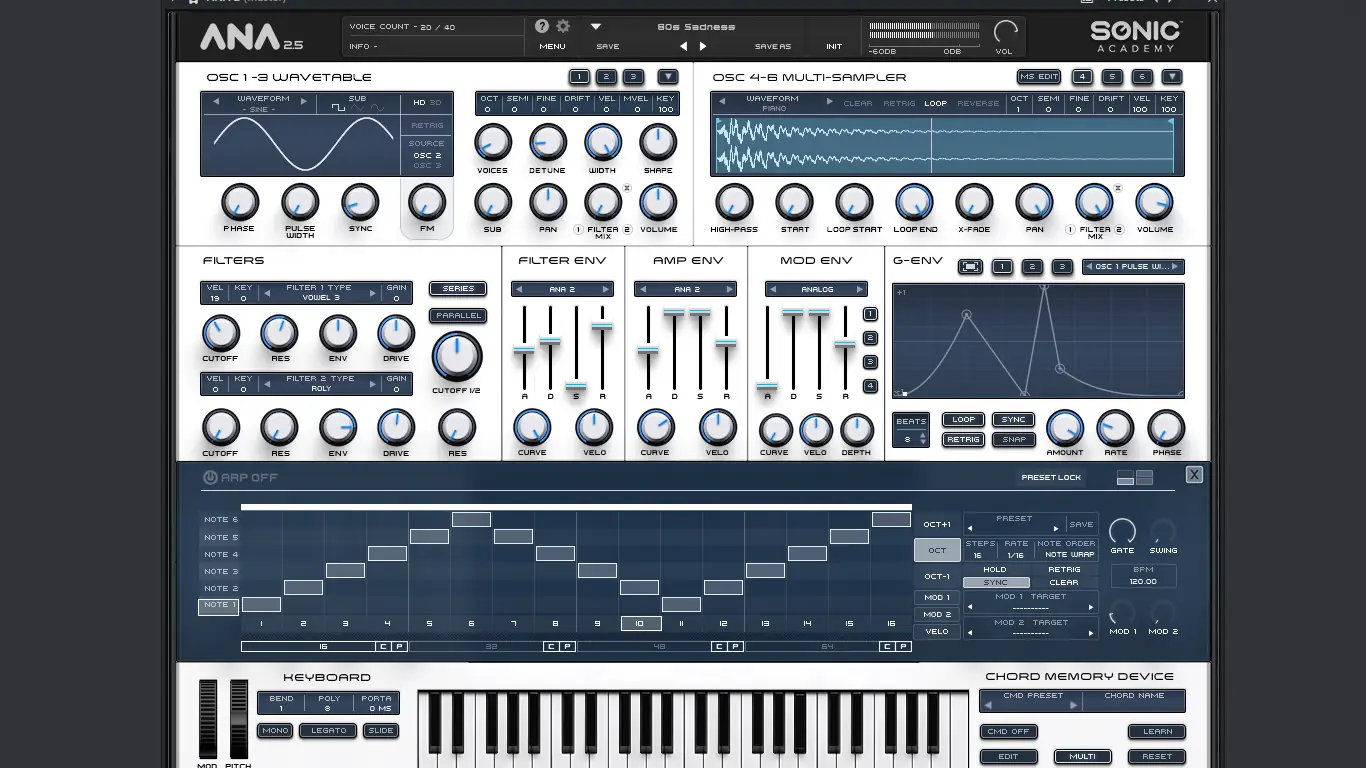Select oscillator 6 tab
Viewport: 1366px width, 768px height.
(x=1142, y=77)
